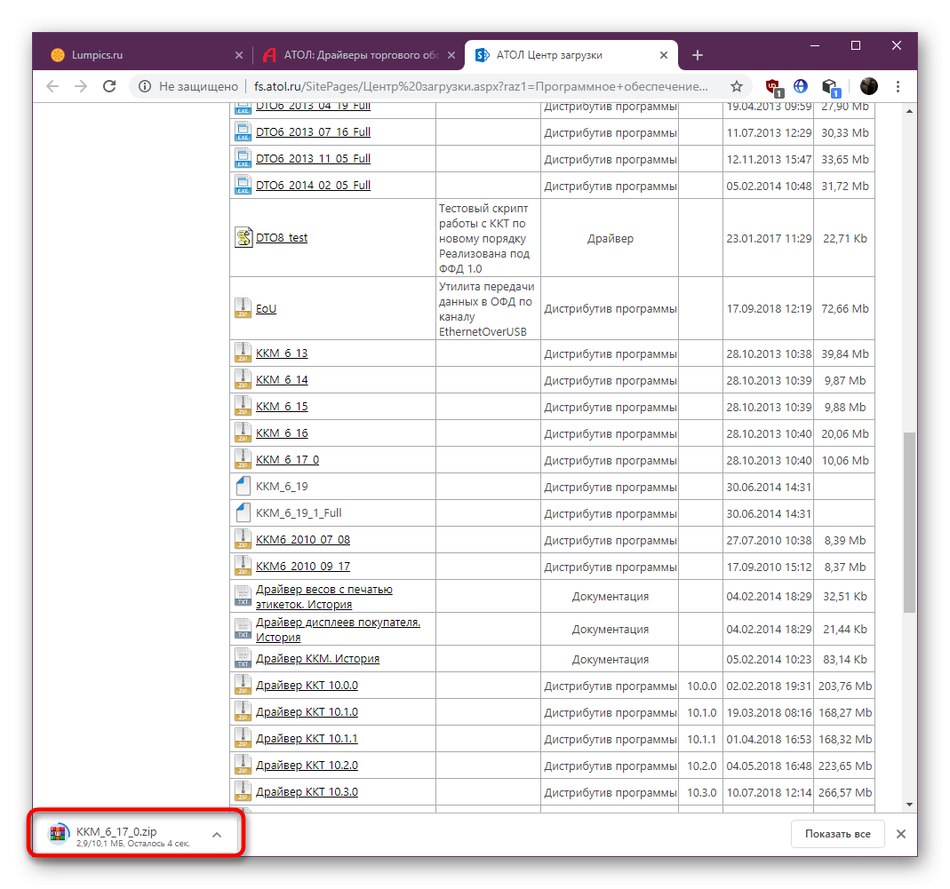Open the KKM6_2010_07_08 link
Viewport: 950px width, 889px height.
point(302,540)
